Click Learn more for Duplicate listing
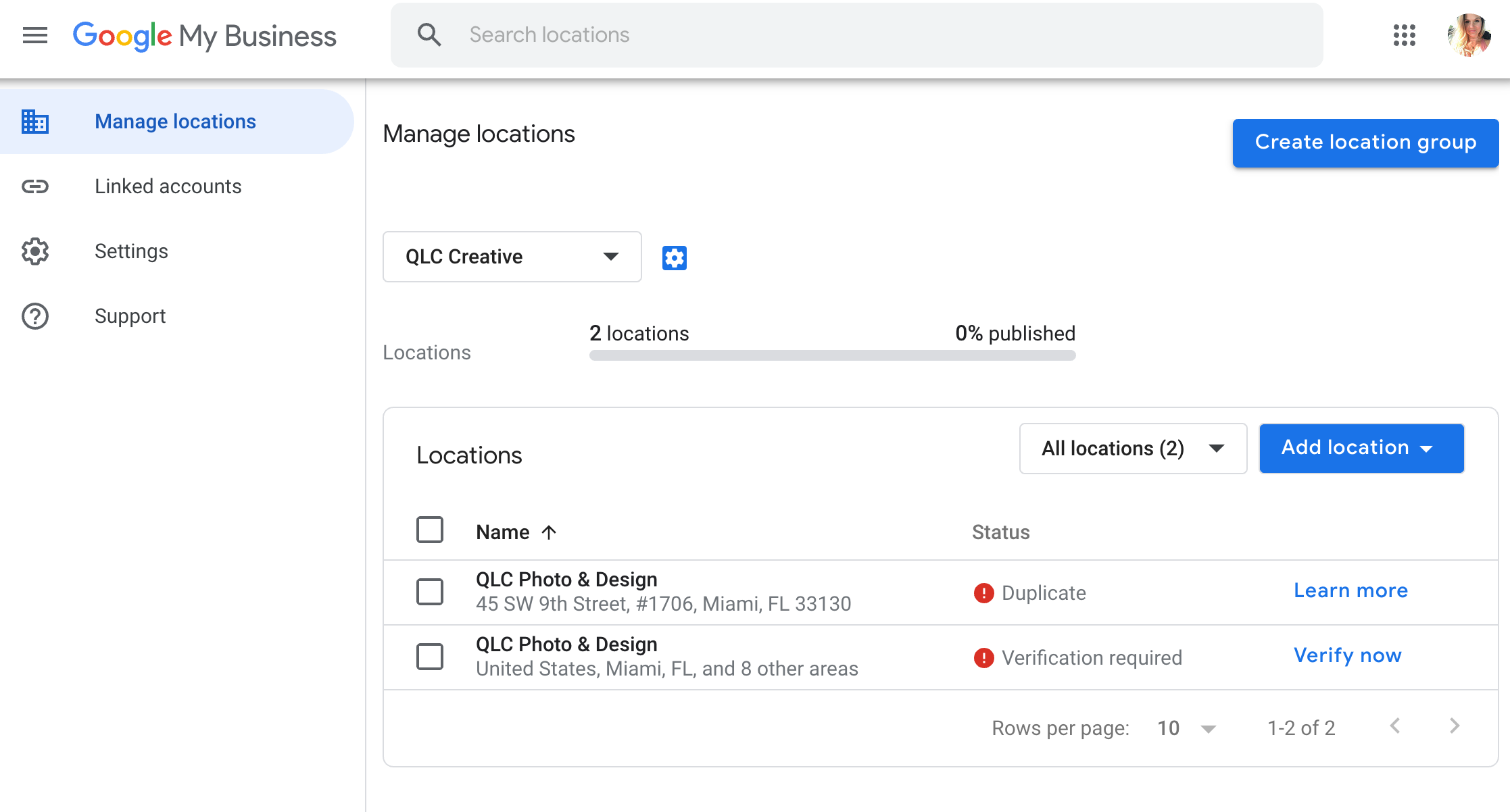This screenshot has height=812, width=1510. (x=1350, y=590)
